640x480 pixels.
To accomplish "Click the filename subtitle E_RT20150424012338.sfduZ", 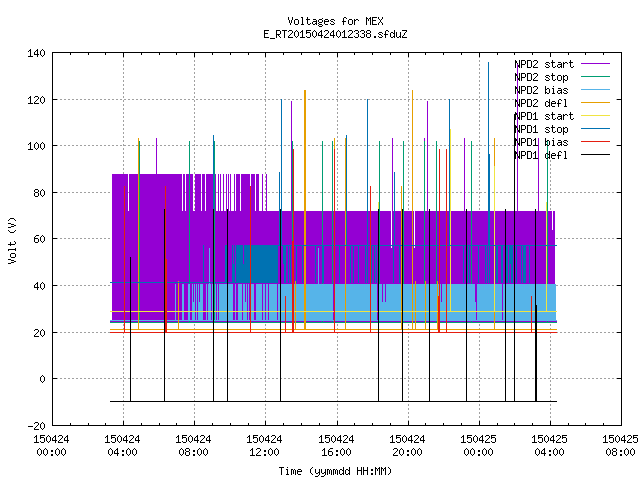I will [335, 34].
